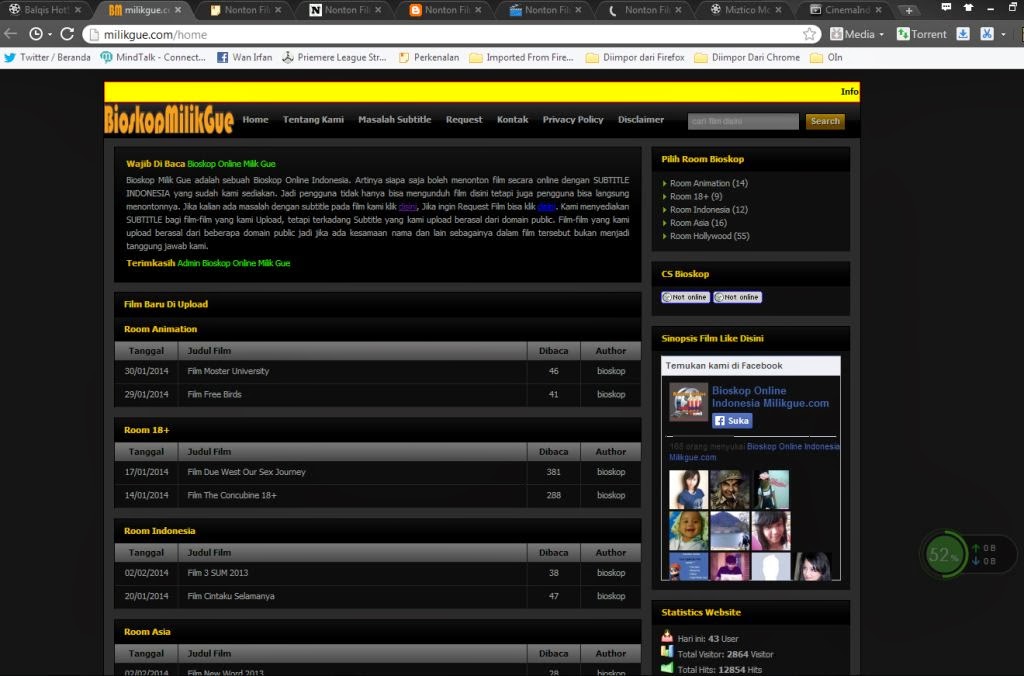Open Film The Concubine 18+ entry
Viewport: 1024px width, 676px height.
(232, 496)
